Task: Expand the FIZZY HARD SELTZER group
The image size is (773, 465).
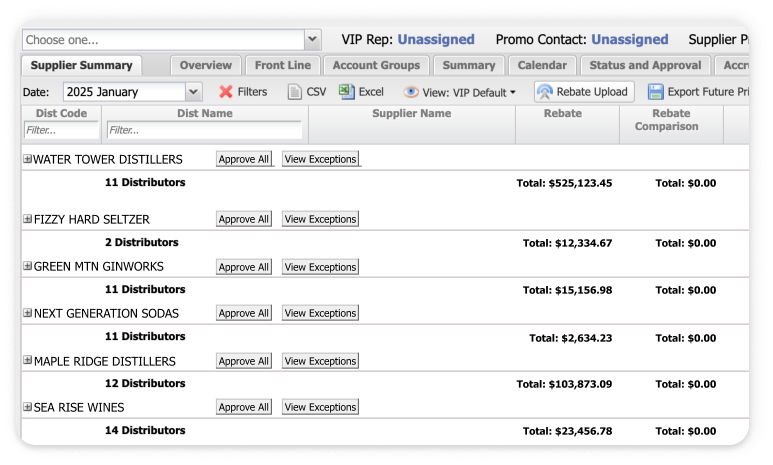Action: [x=27, y=219]
